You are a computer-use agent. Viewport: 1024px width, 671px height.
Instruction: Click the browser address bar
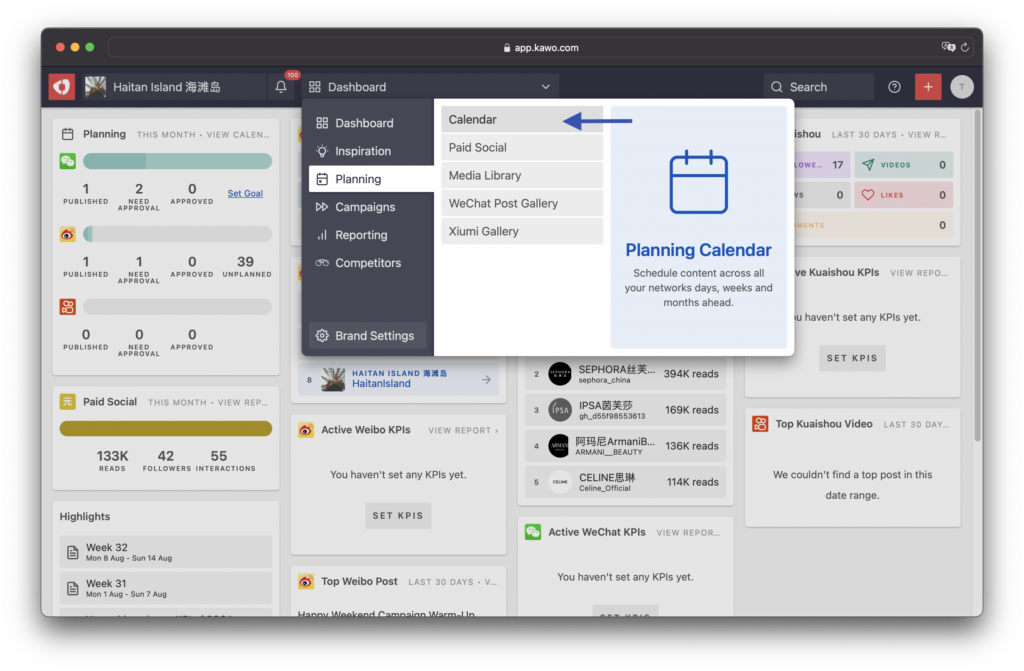pos(541,47)
